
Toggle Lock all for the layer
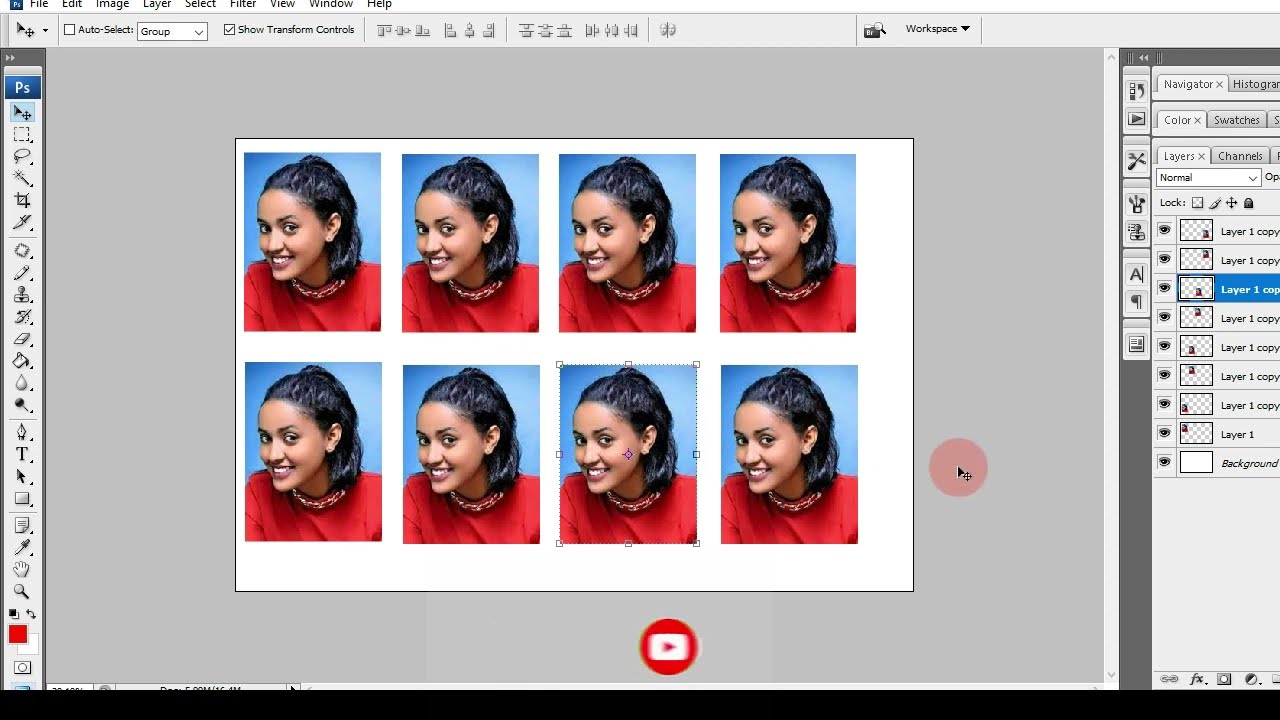1248,203
